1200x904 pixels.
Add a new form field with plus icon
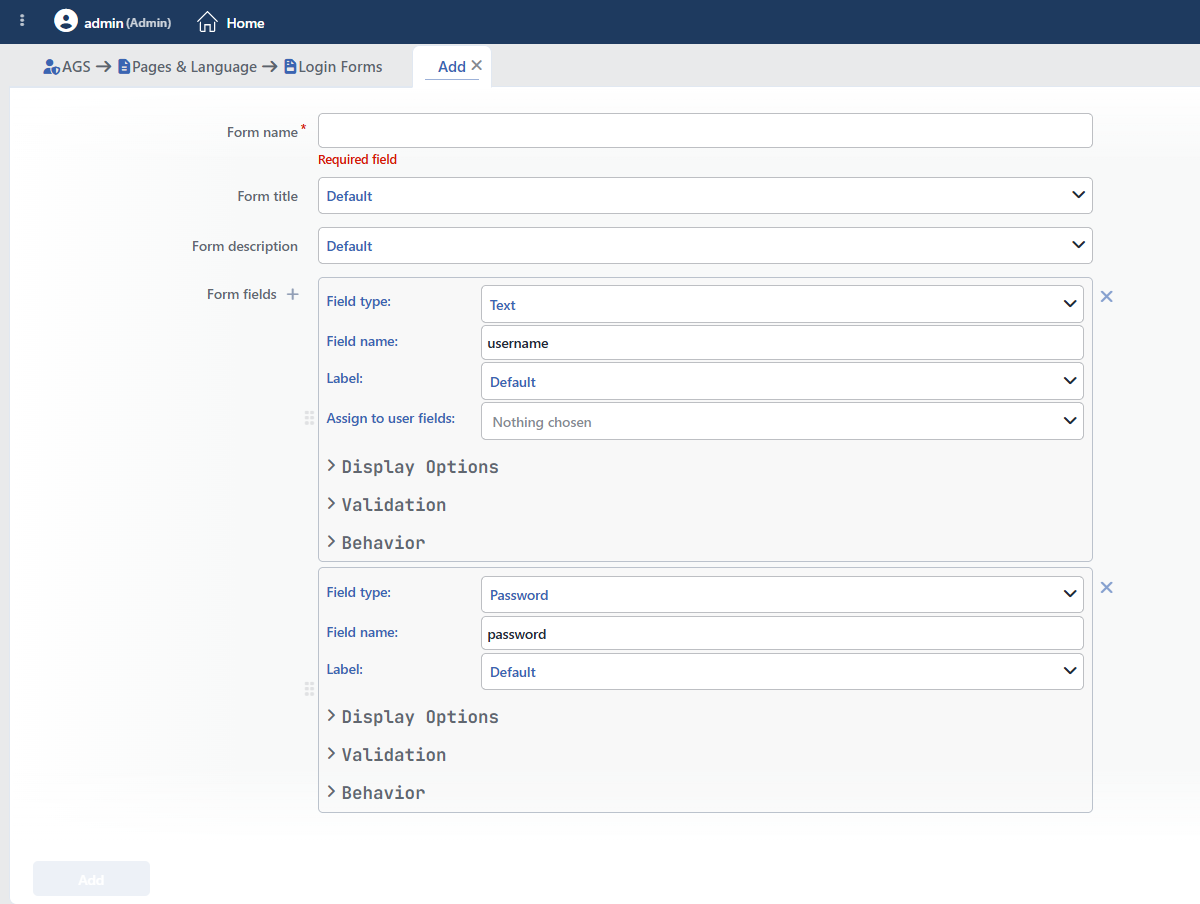tap(293, 294)
